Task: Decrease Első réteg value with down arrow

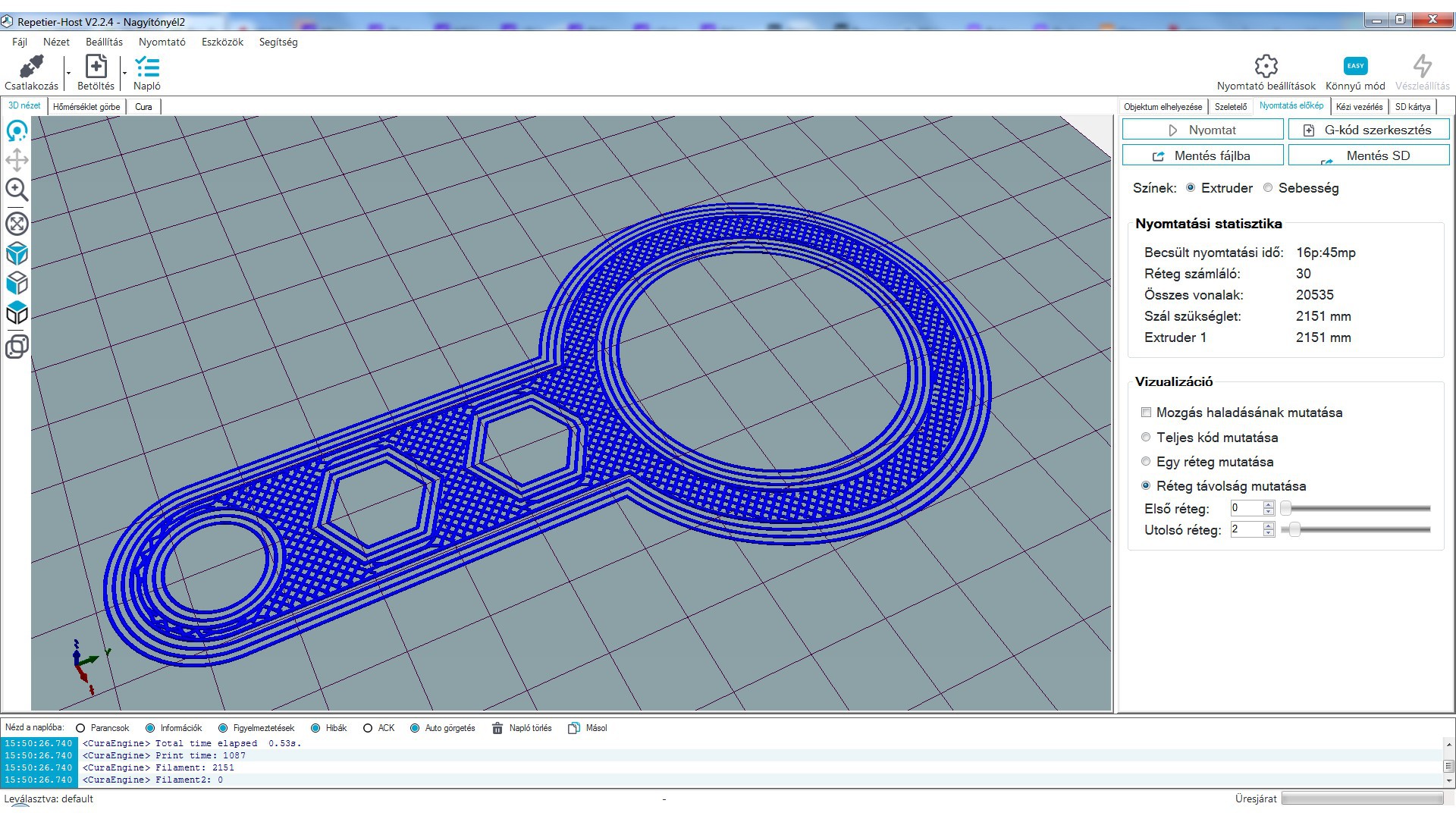Action: click(1269, 512)
